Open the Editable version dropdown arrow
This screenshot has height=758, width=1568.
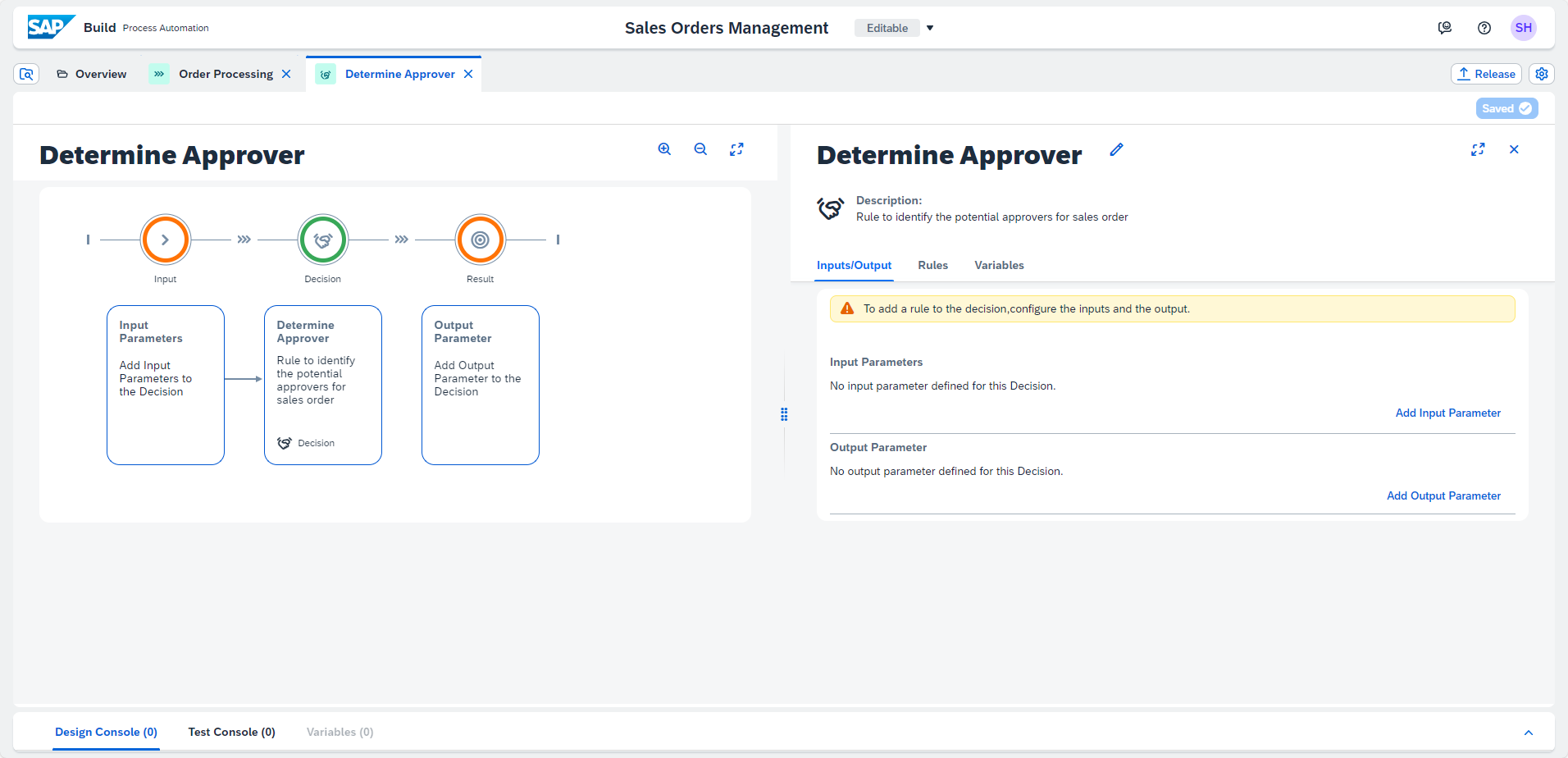coord(930,28)
